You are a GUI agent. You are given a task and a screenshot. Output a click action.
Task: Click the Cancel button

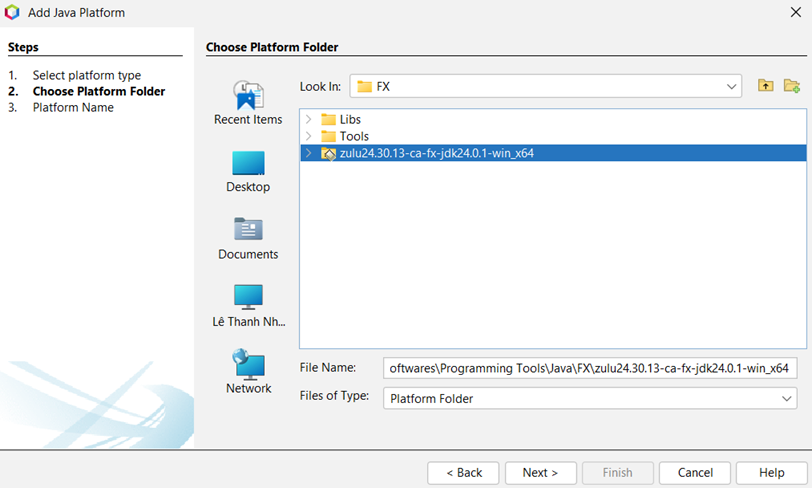pos(695,472)
